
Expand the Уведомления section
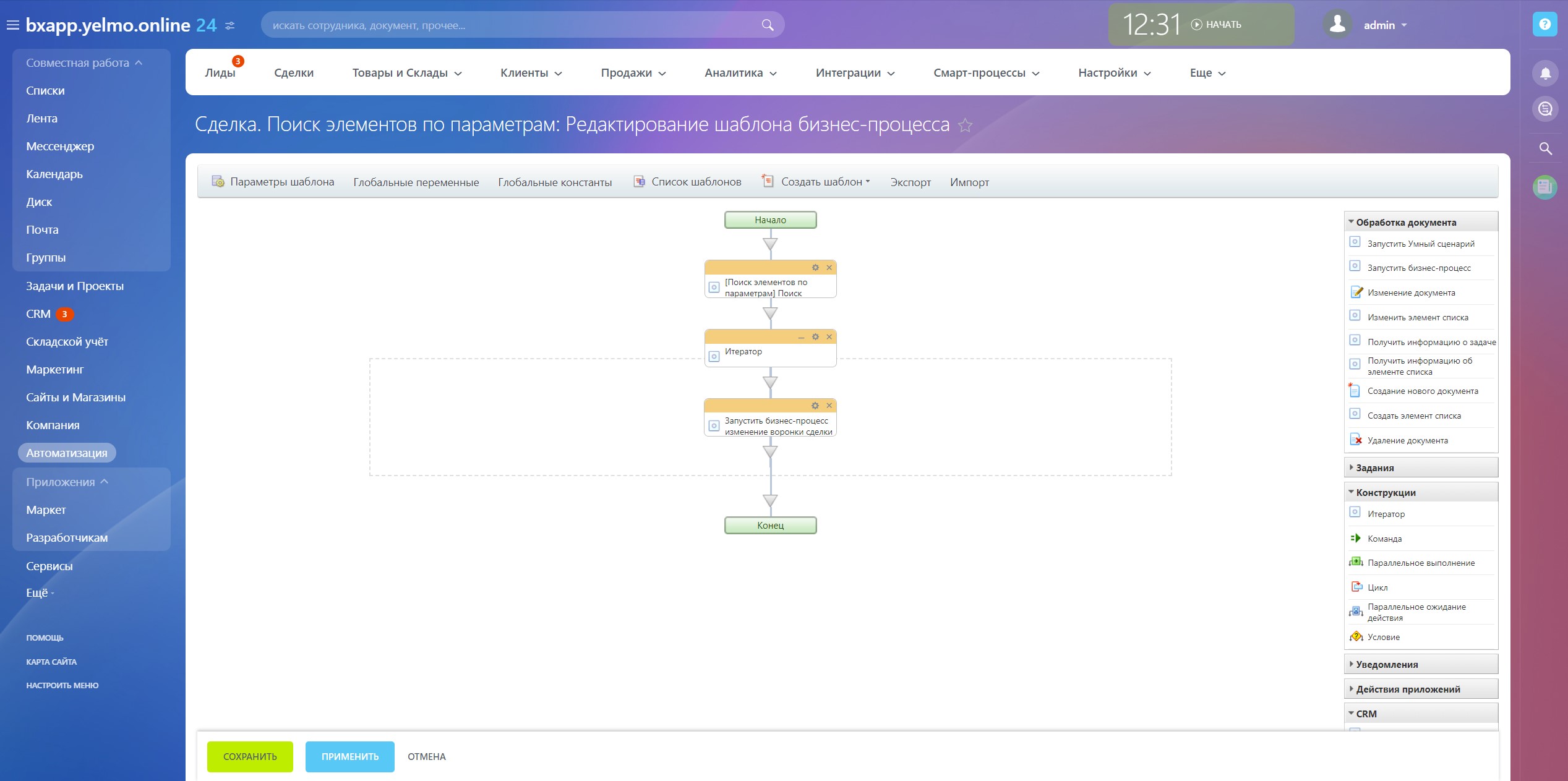coord(1387,665)
